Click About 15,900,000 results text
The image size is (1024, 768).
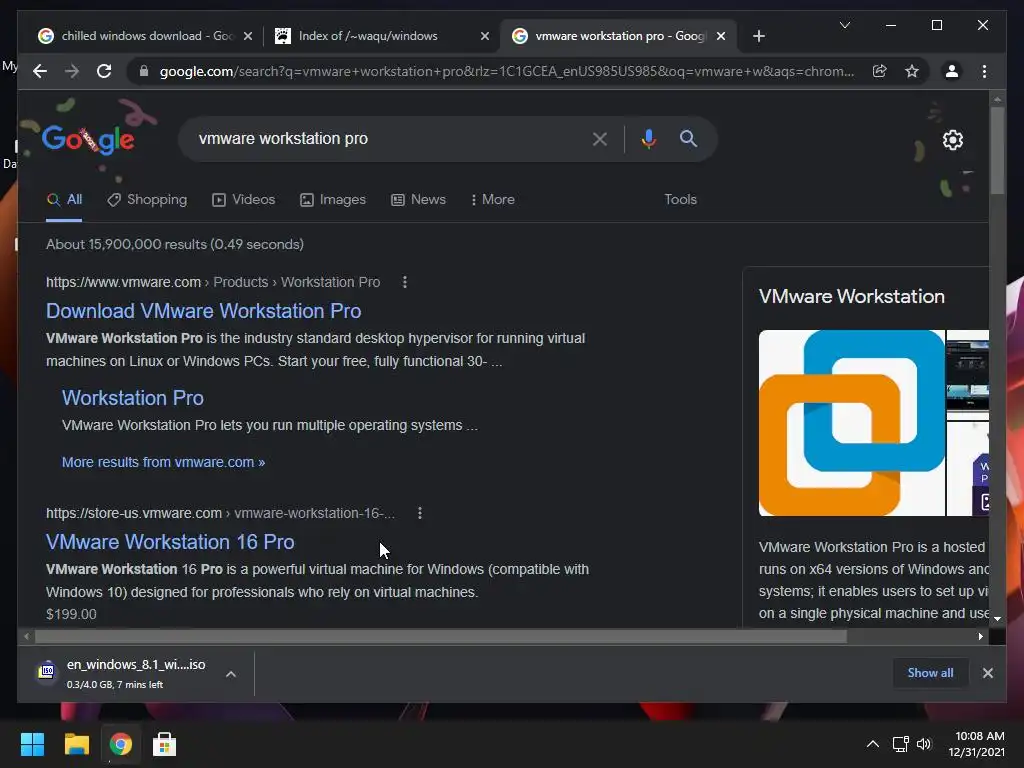pos(175,244)
